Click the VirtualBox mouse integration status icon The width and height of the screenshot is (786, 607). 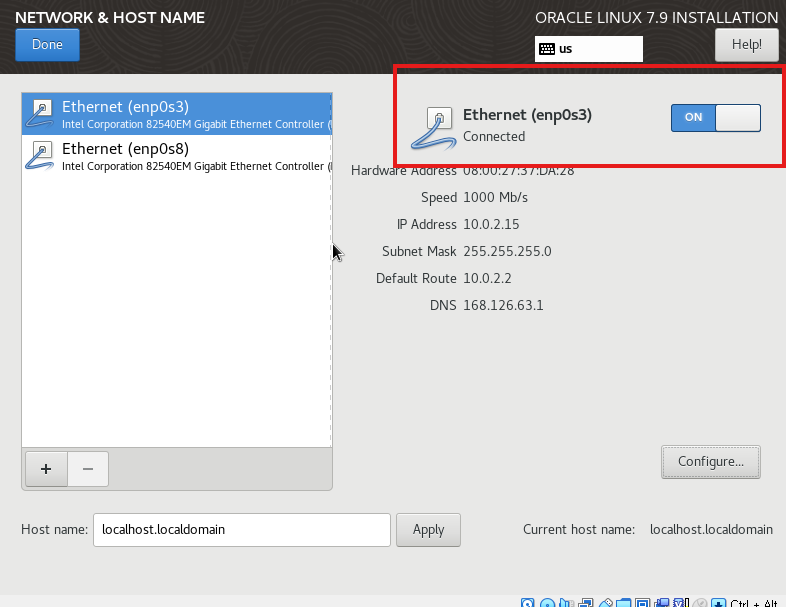click(x=700, y=603)
